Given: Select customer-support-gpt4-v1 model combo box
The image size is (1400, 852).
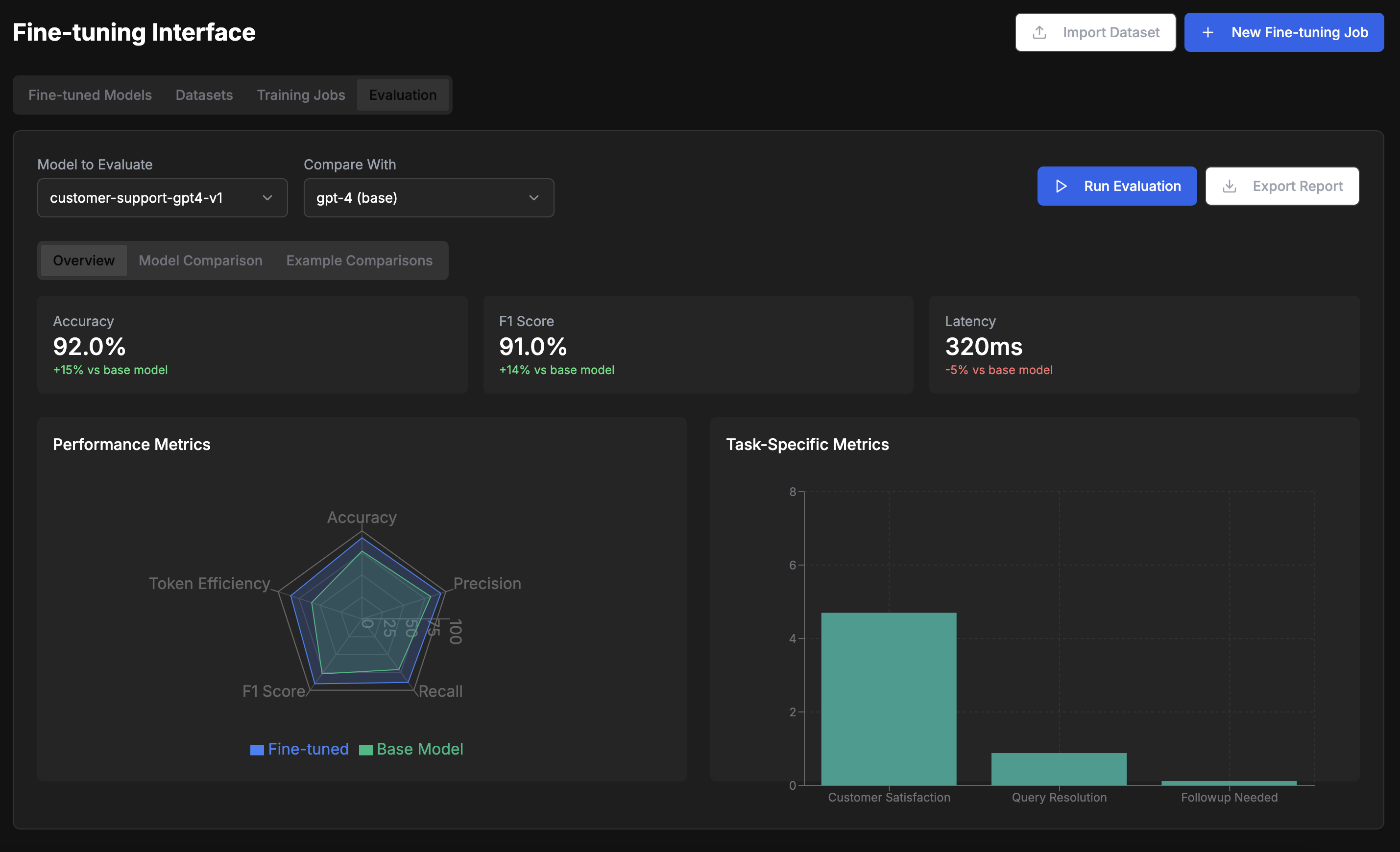Looking at the screenshot, I should pos(148,198).
